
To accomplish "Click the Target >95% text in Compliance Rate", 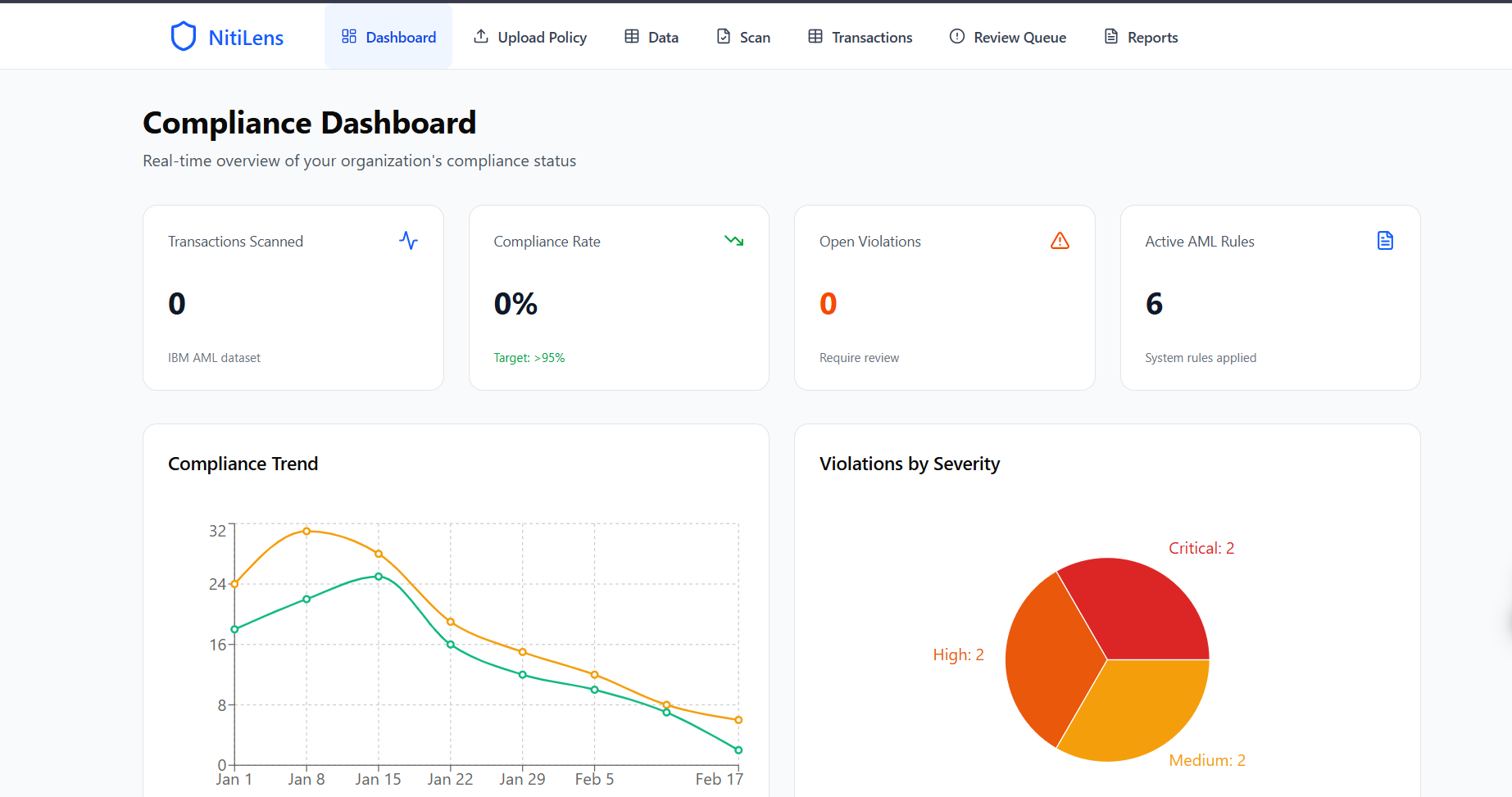I will pyautogui.click(x=529, y=358).
